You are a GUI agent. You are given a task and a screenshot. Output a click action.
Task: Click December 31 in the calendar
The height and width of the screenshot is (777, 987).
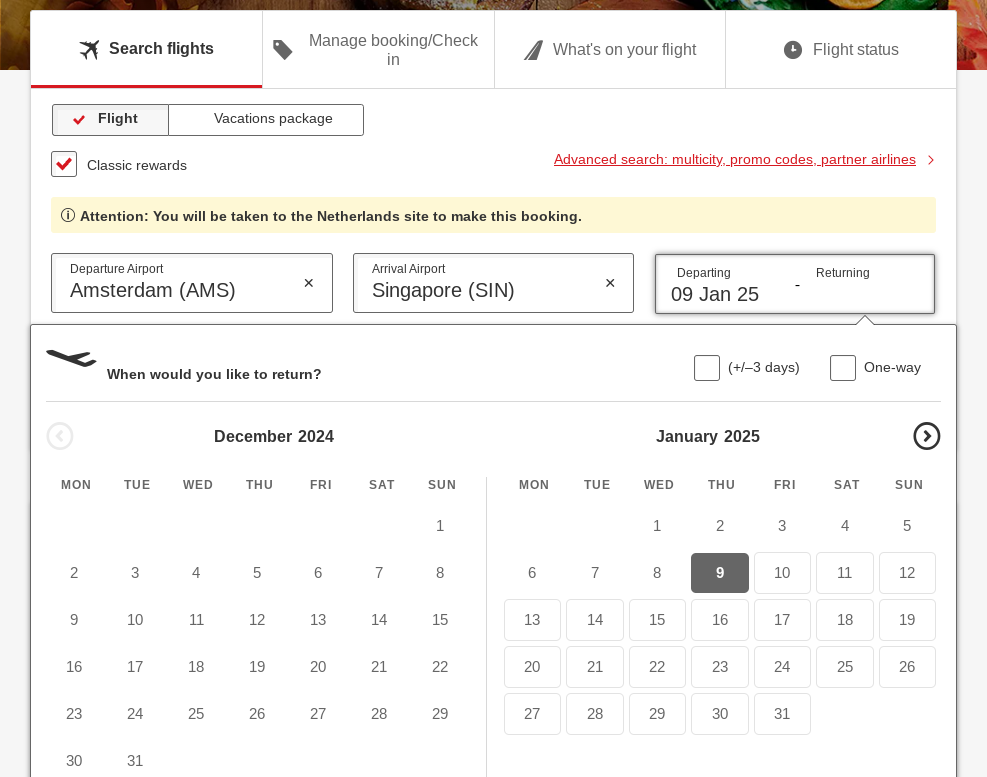click(135, 761)
